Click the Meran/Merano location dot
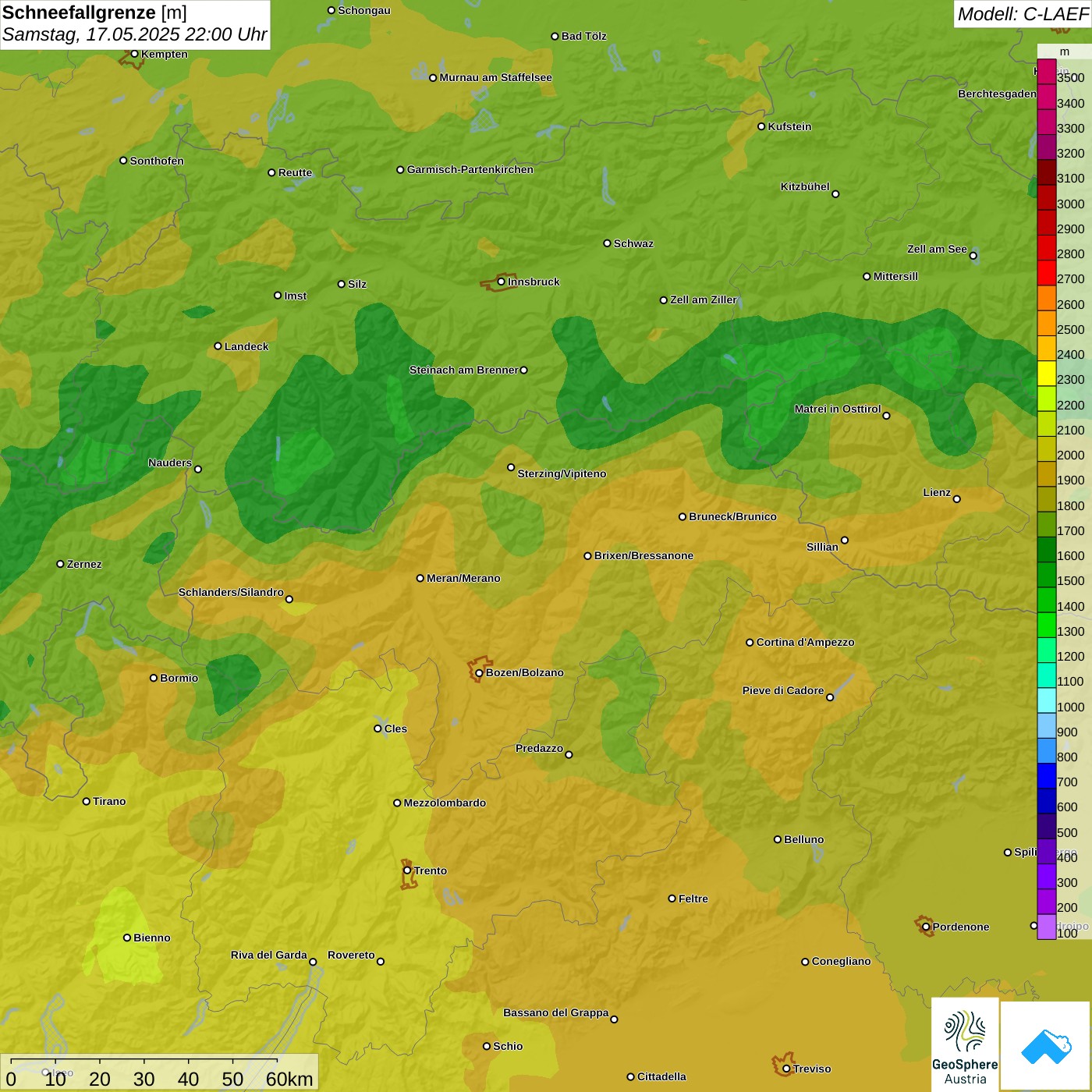 coord(420,578)
